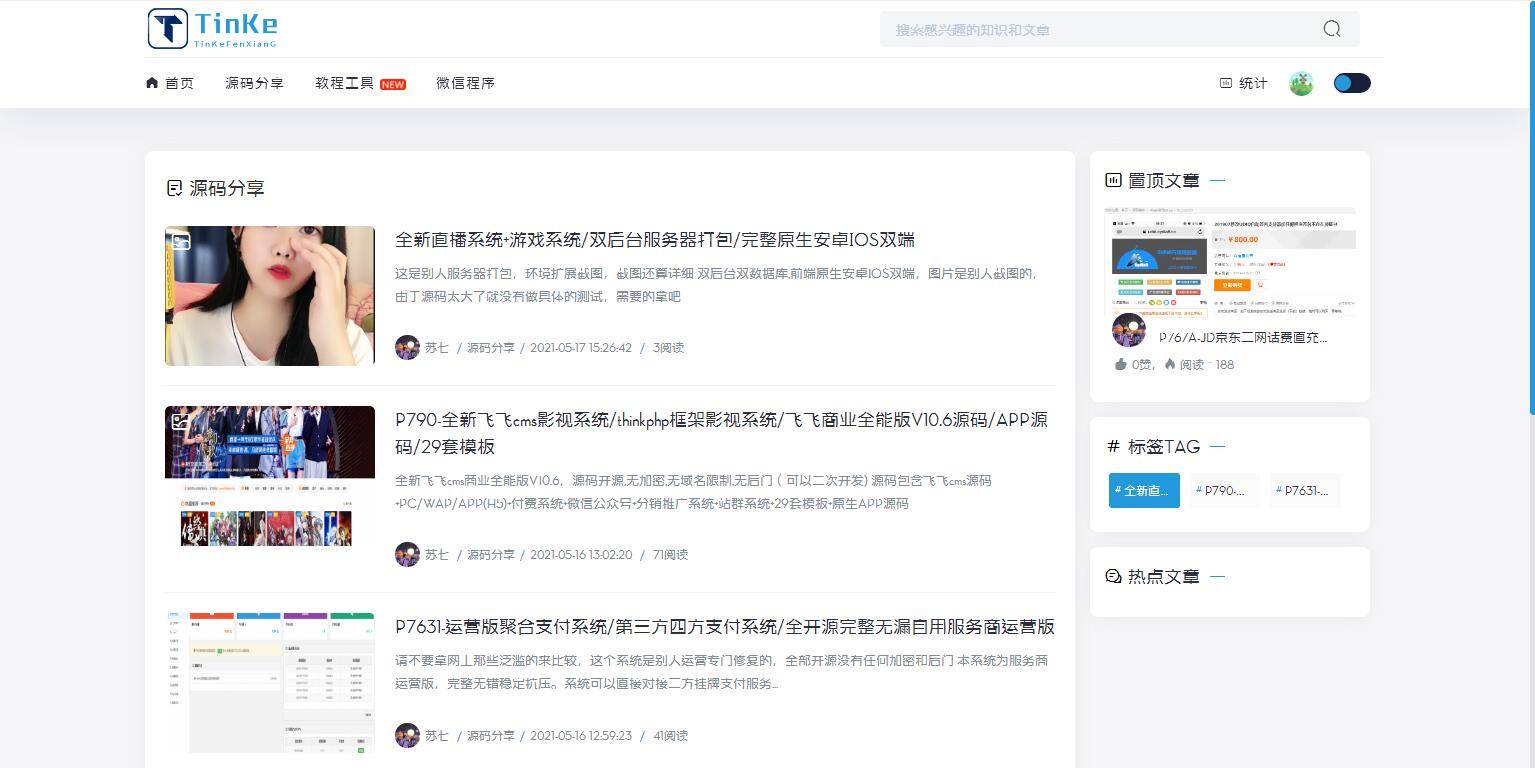
Task: Click the statistics icon next to 统计
Action: point(1224,83)
